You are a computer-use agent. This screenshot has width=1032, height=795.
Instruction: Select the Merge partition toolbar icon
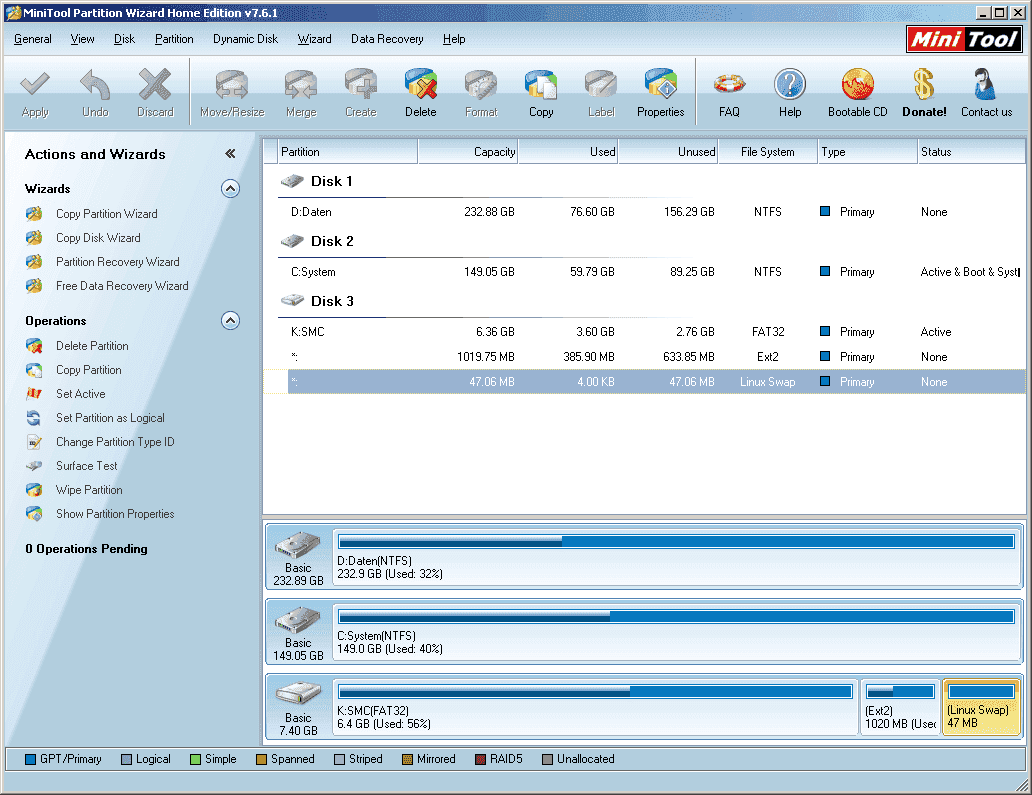click(x=301, y=85)
